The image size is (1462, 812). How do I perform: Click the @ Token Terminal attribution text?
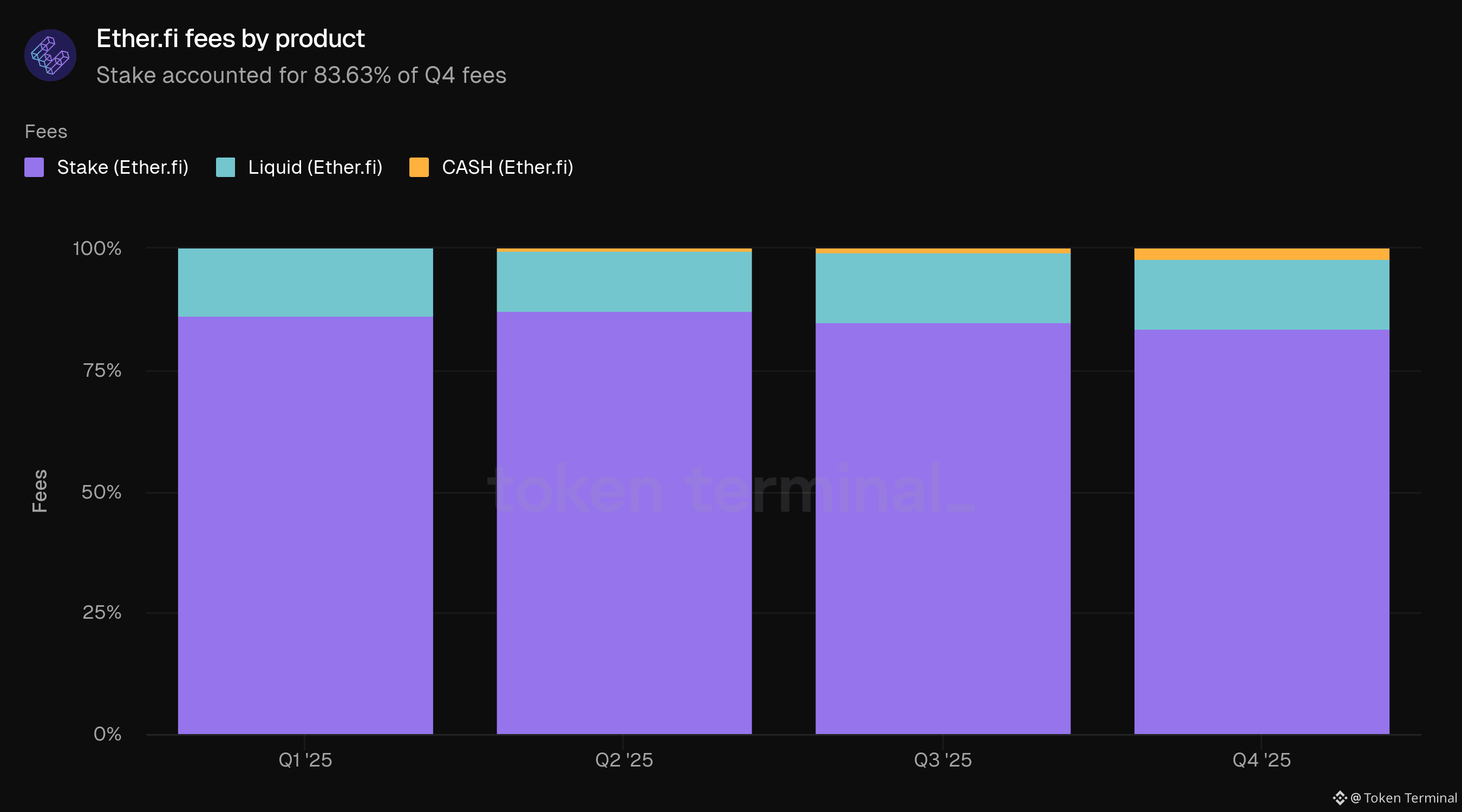[x=1404, y=798]
